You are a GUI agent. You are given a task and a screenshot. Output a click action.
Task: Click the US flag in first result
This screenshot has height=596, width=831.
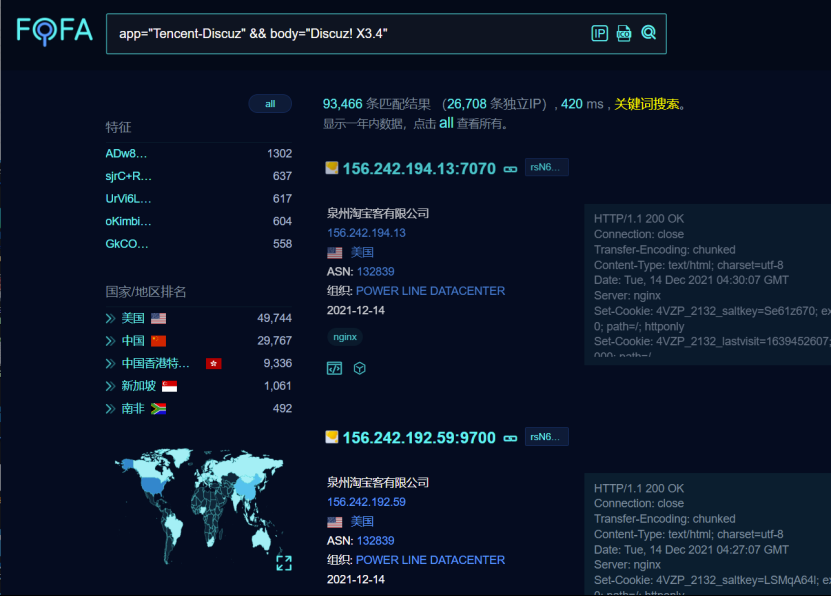point(334,253)
